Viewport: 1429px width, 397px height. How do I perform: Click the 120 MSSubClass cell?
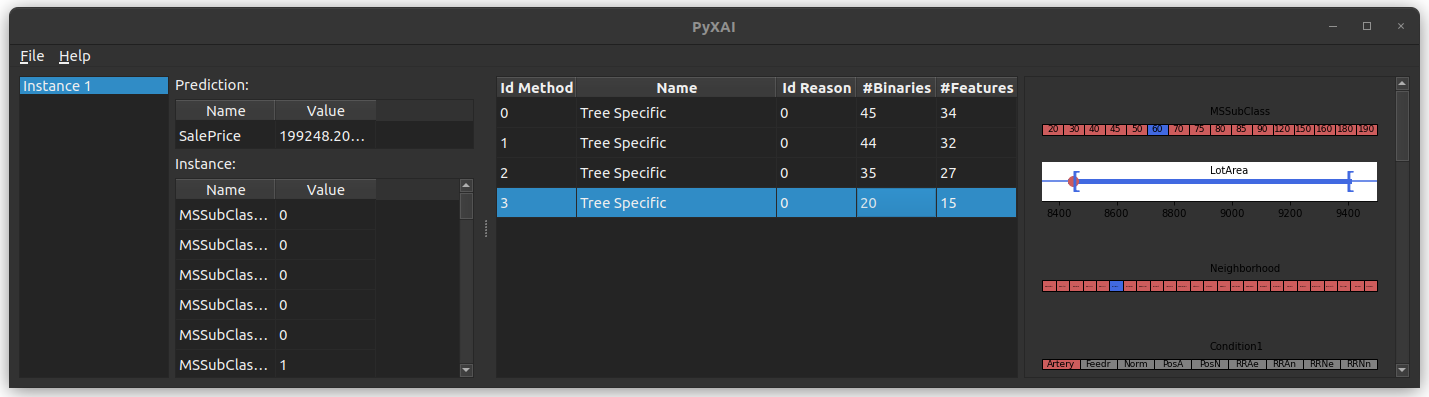pos(1283,130)
